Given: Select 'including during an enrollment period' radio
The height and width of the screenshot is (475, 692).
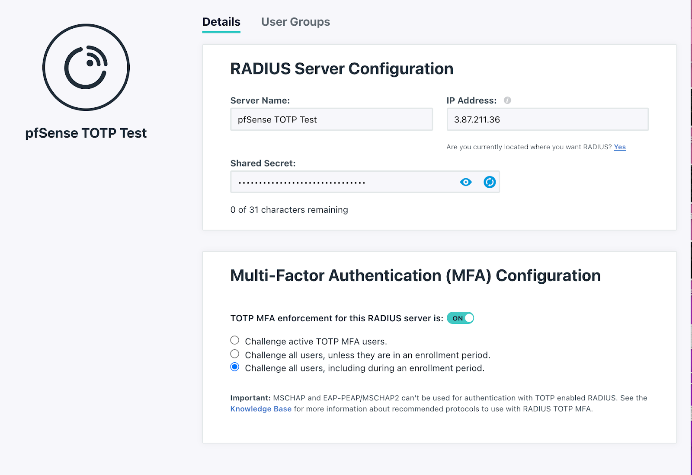Looking at the screenshot, I should pyautogui.click(x=235, y=367).
